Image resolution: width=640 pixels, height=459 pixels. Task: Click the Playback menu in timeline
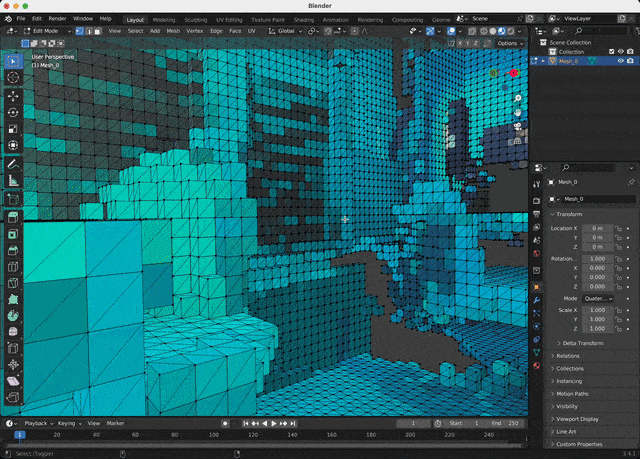point(38,424)
